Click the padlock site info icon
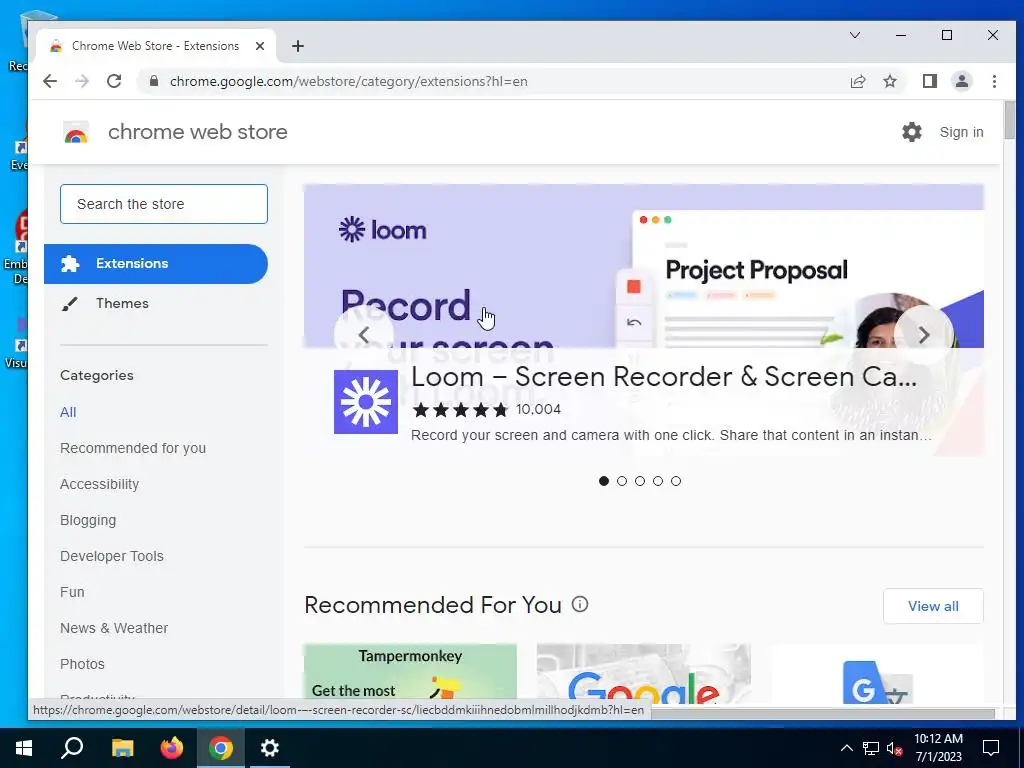The width and height of the screenshot is (1024, 768). (154, 81)
